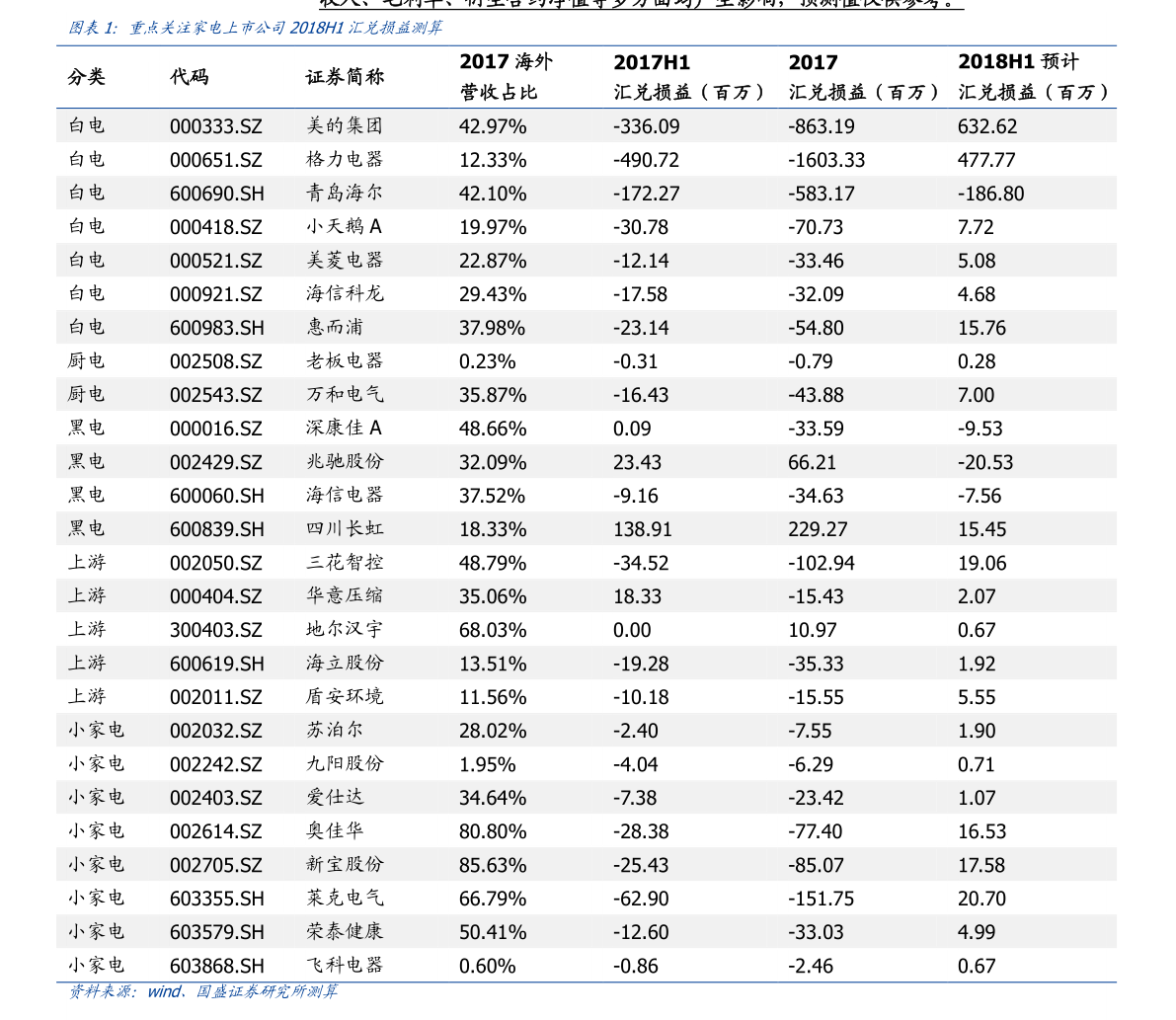The height and width of the screenshot is (1020, 1176).
Task: Click company name 万和电气
Action: click(x=345, y=394)
